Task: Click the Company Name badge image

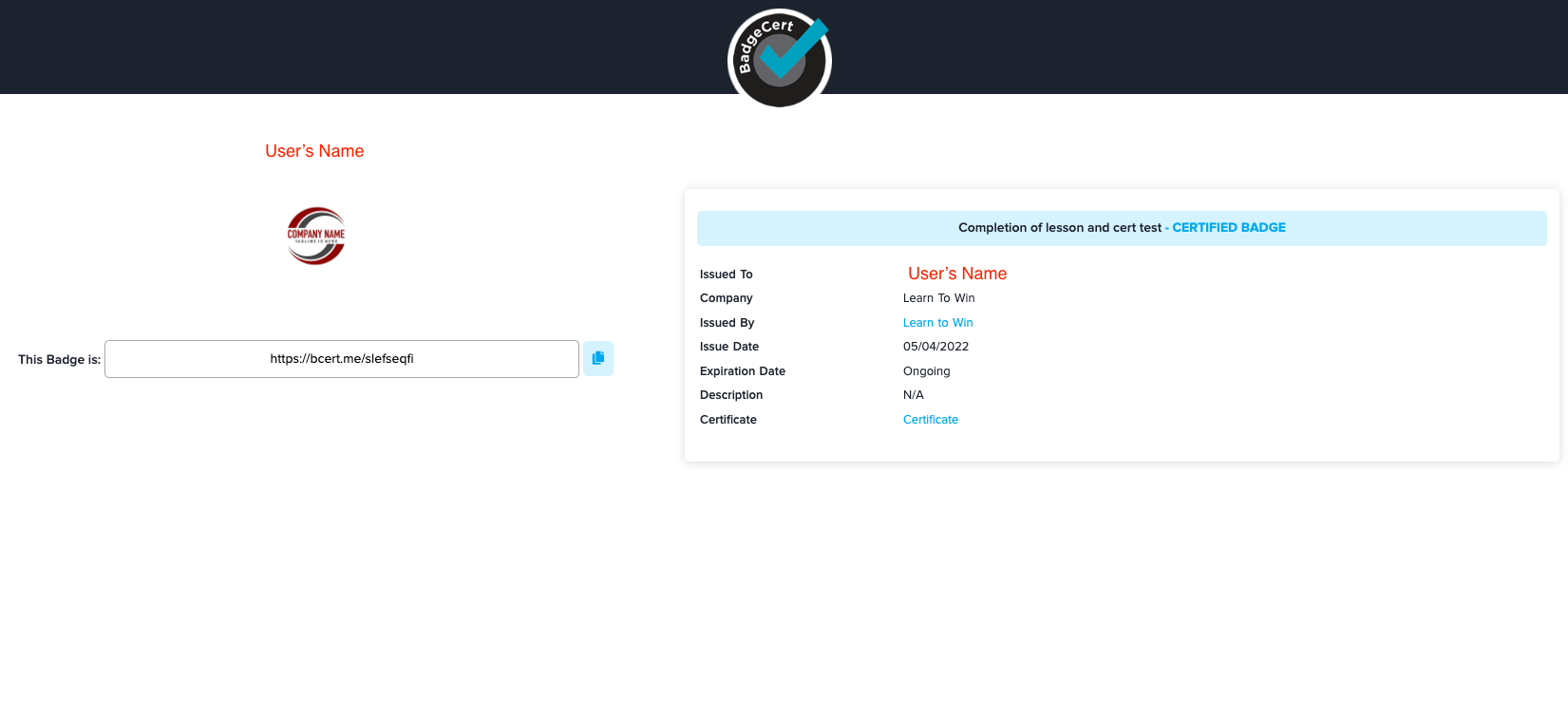Action: pyautogui.click(x=316, y=236)
